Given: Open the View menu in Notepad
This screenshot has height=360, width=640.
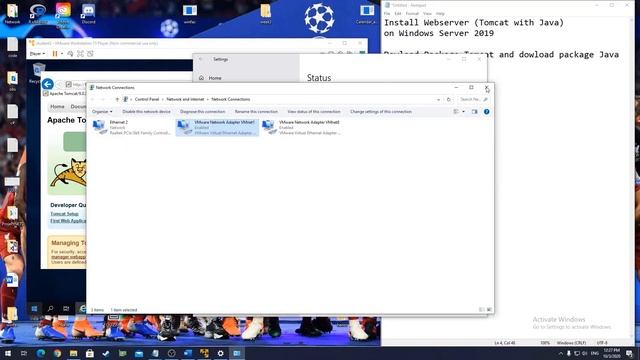Looking at the screenshot, I should (x=427, y=13).
